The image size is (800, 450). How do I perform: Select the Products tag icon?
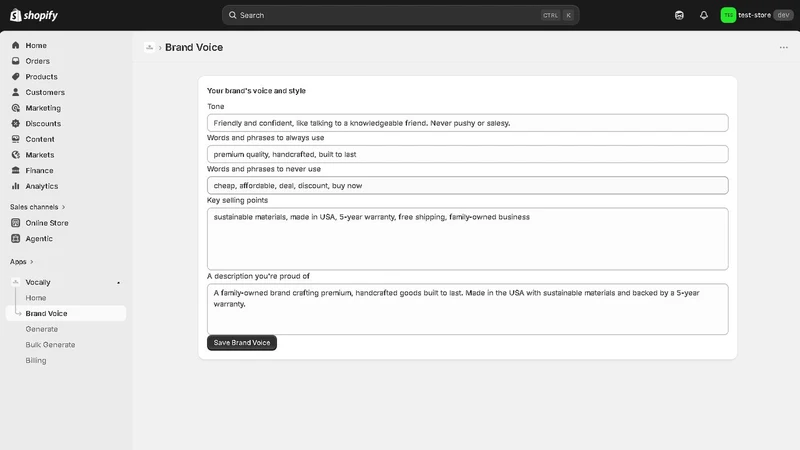click(15, 77)
